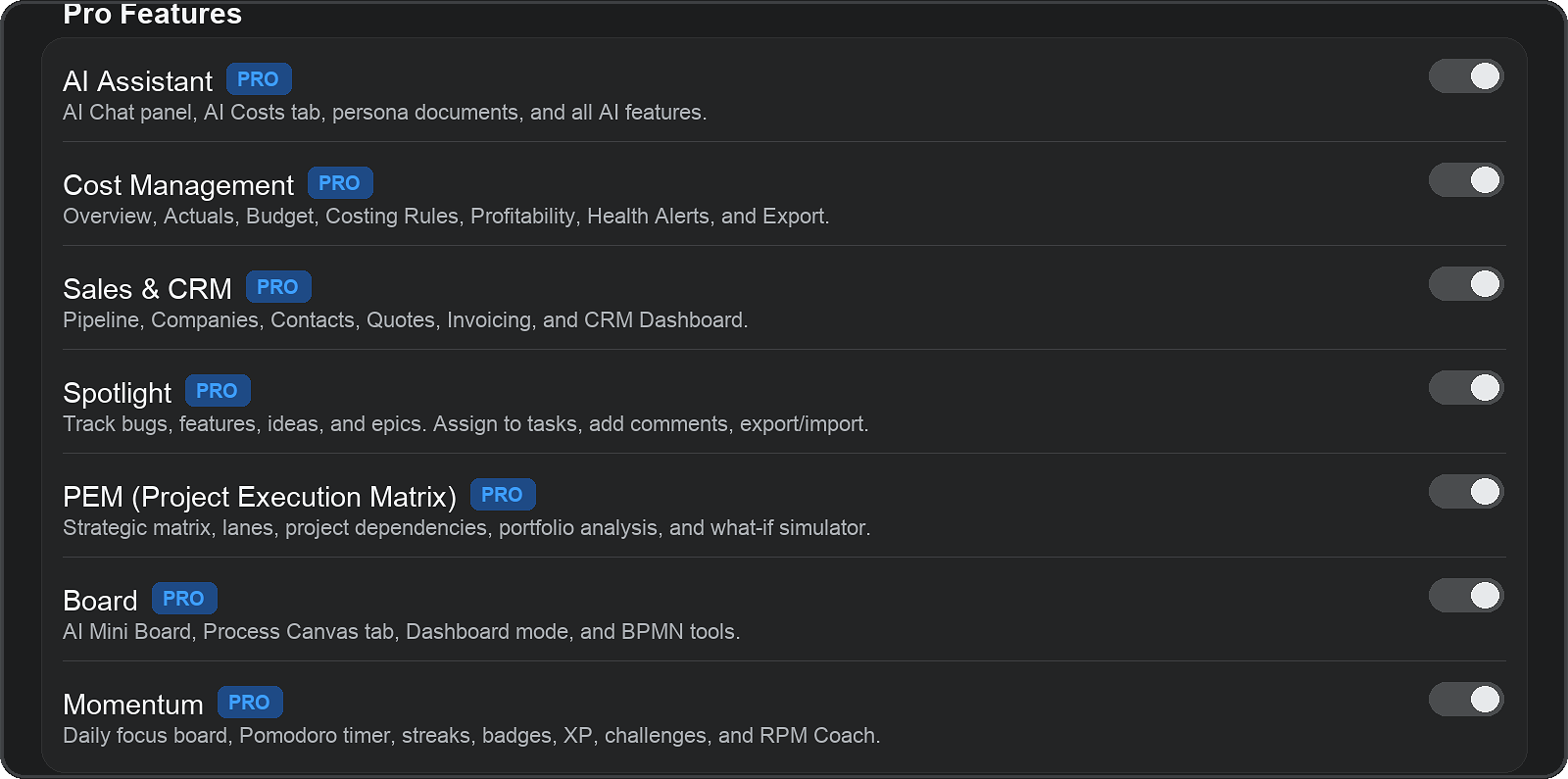
Task: Click the "Pro Features" section heading
Action: click(x=152, y=14)
